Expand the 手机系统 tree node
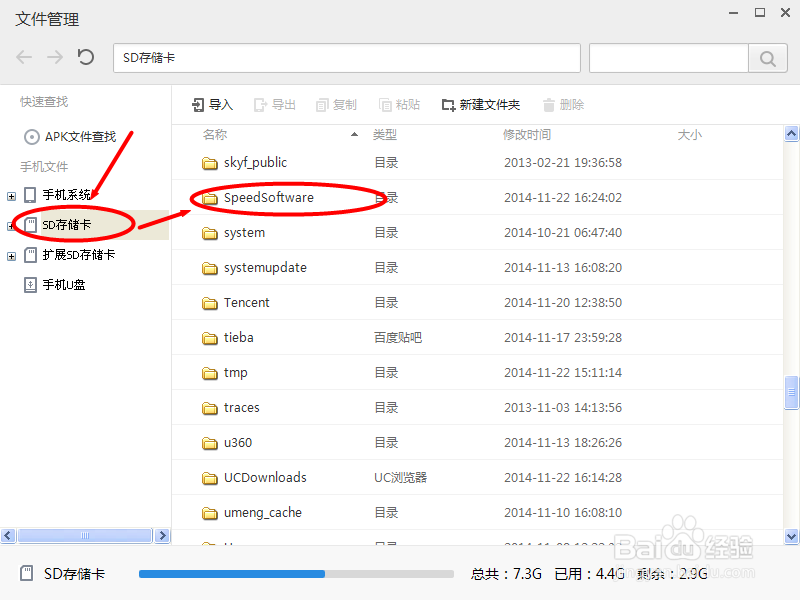800x600 pixels. pos(10,195)
